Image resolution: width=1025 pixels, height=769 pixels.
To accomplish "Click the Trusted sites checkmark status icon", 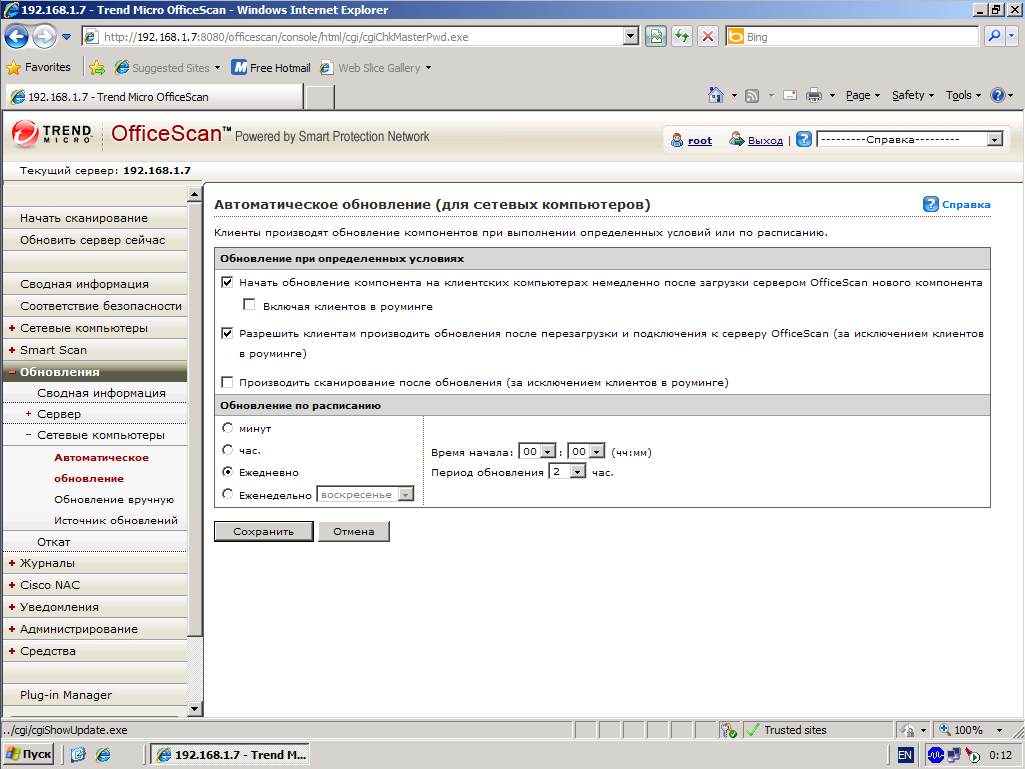I will coord(752,730).
